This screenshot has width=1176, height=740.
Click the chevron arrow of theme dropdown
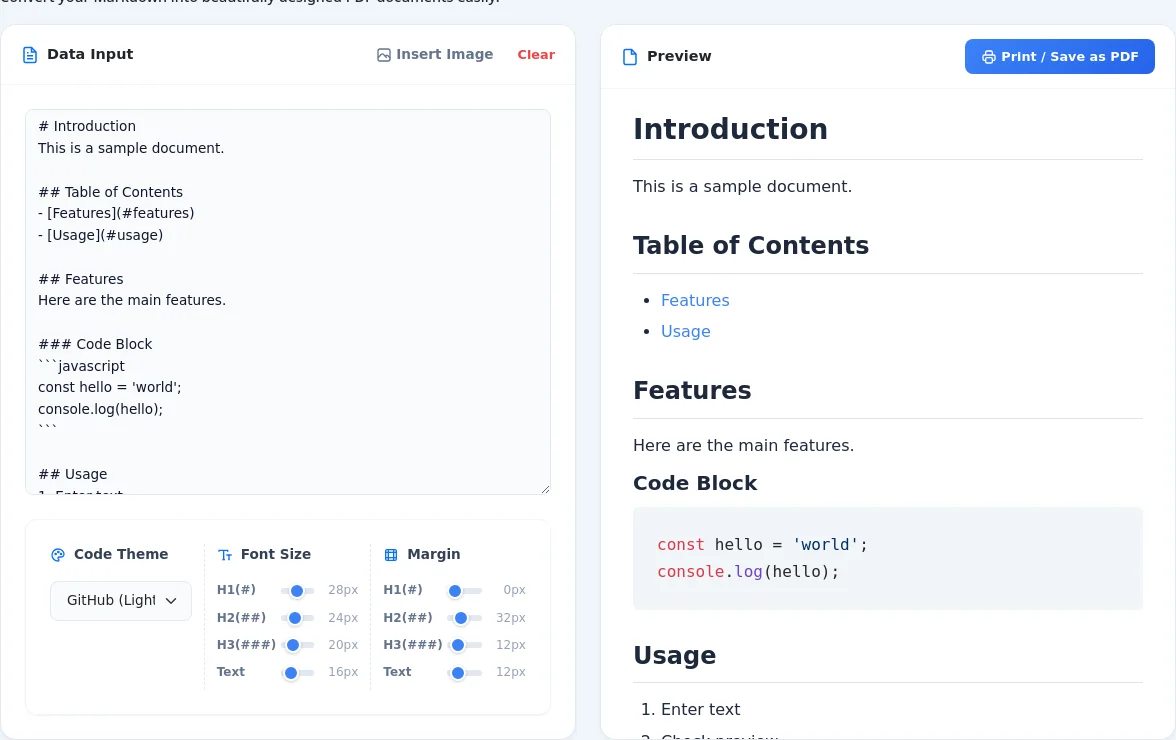pyautogui.click(x=171, y=601)
